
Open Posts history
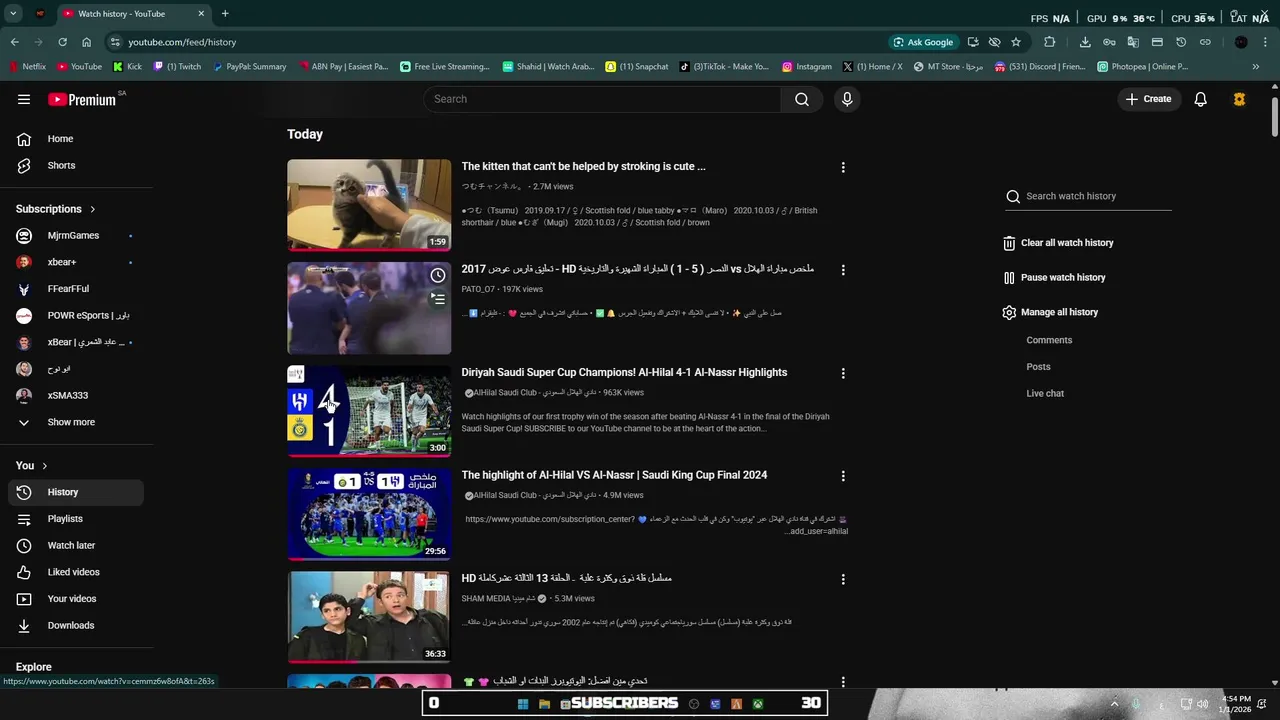1038,367
